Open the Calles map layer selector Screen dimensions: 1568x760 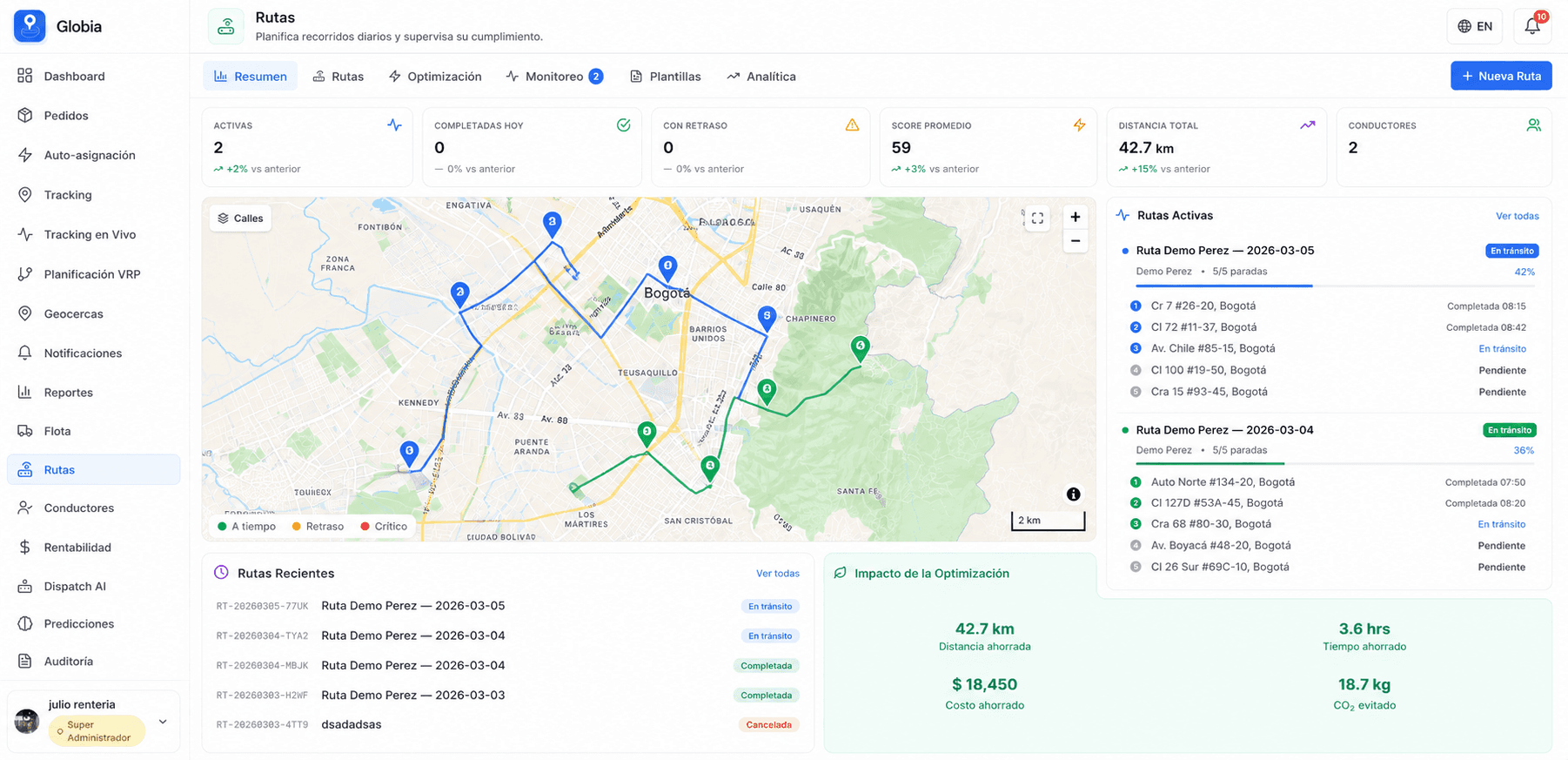(240, 219)
